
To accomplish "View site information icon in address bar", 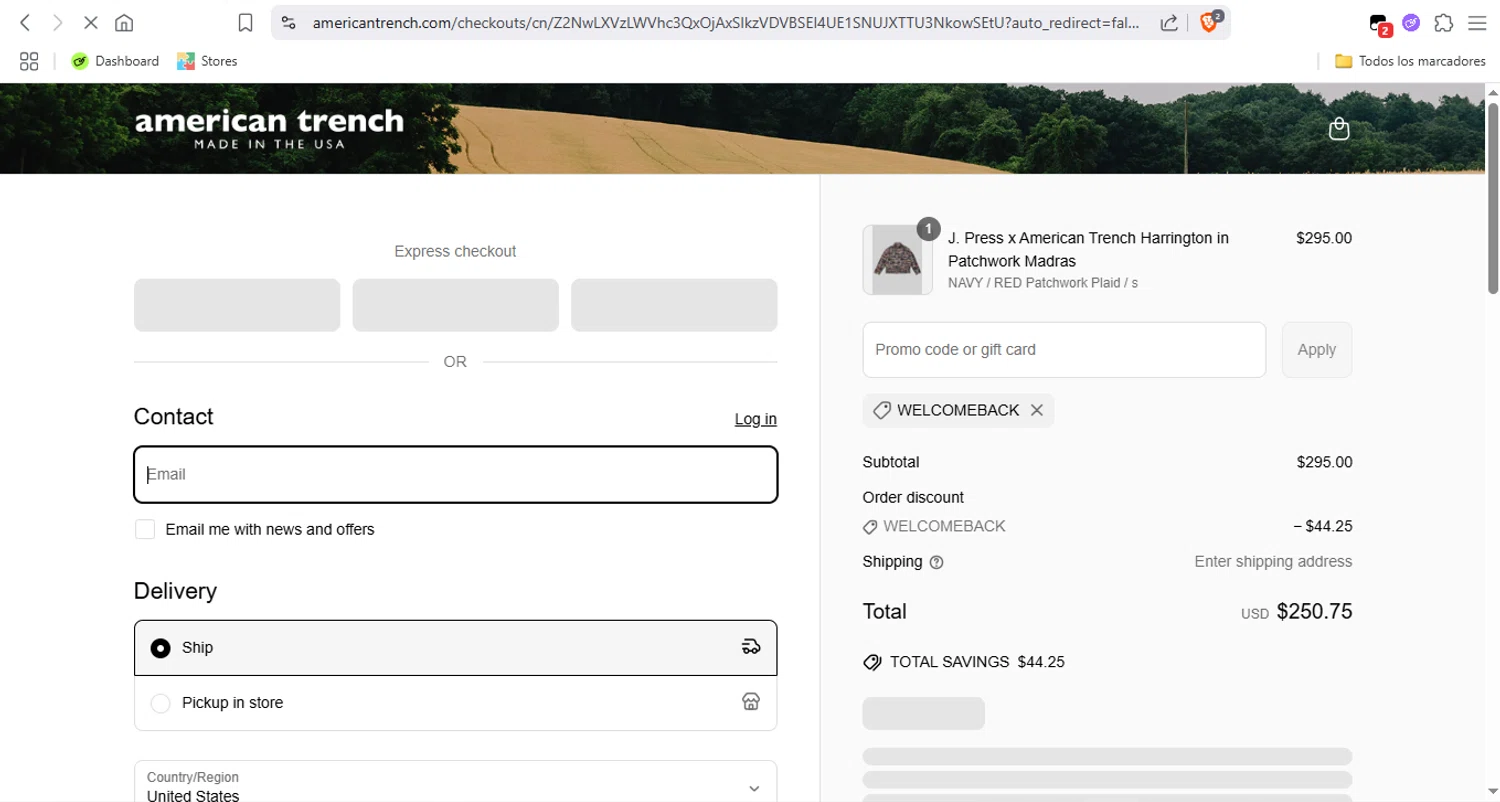I will (x=288, y=22).
